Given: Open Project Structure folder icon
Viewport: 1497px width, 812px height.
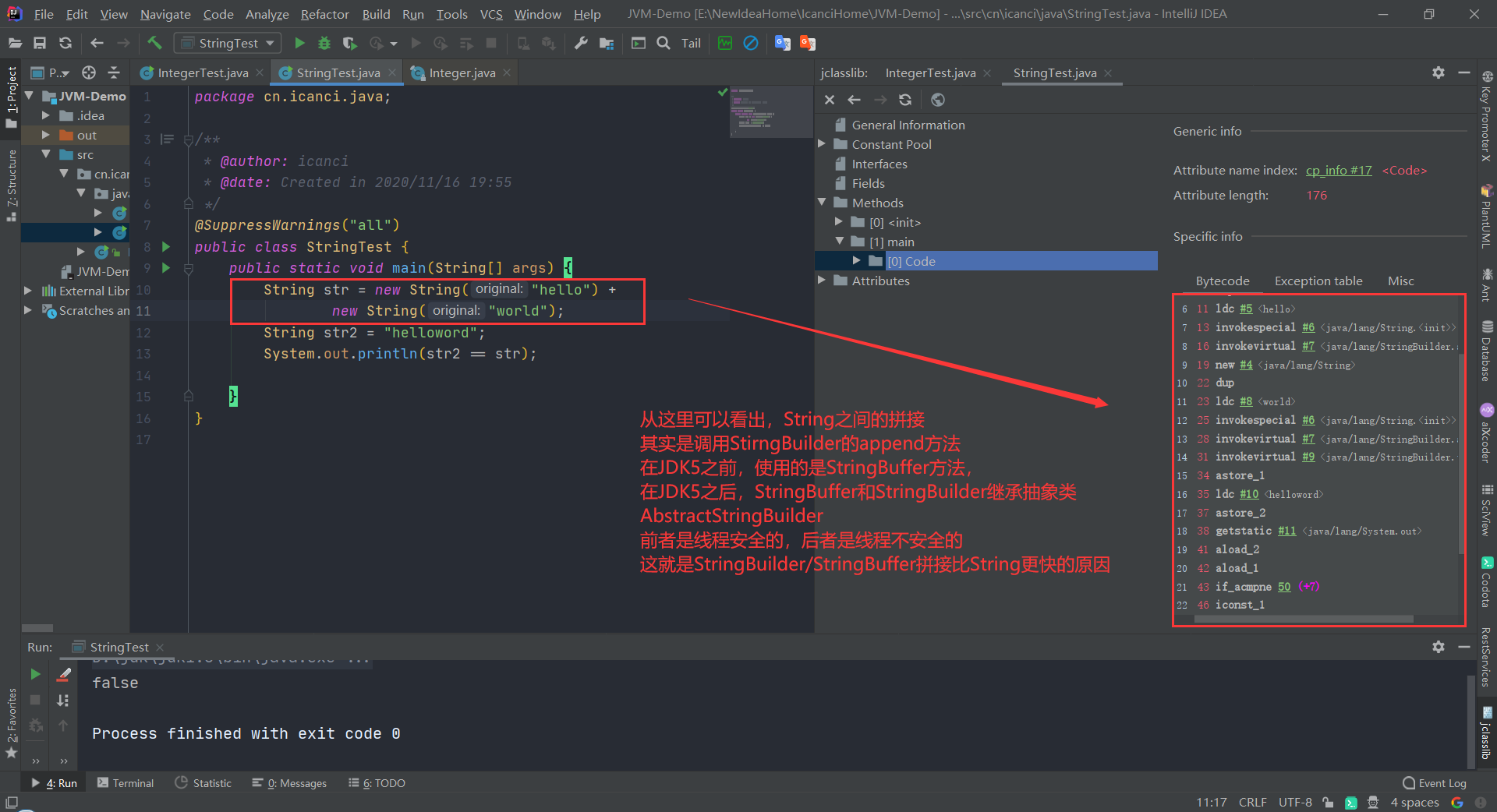Looking at the screenshot, I should [607, 43].
